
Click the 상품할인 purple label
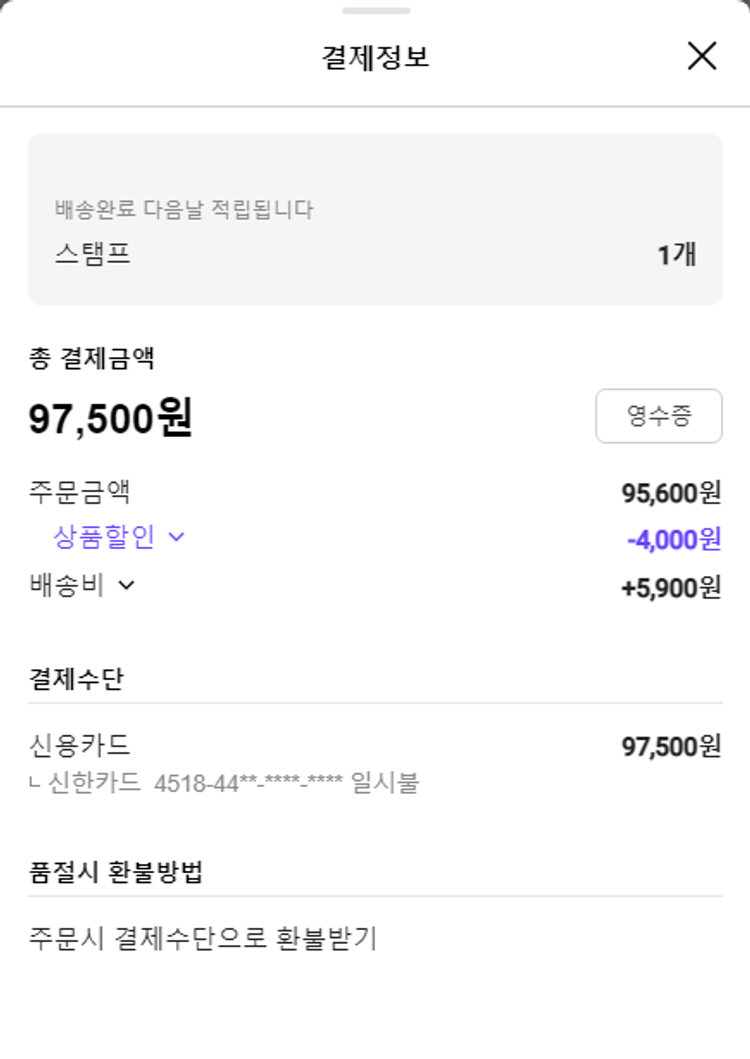[x=104, y=537]
